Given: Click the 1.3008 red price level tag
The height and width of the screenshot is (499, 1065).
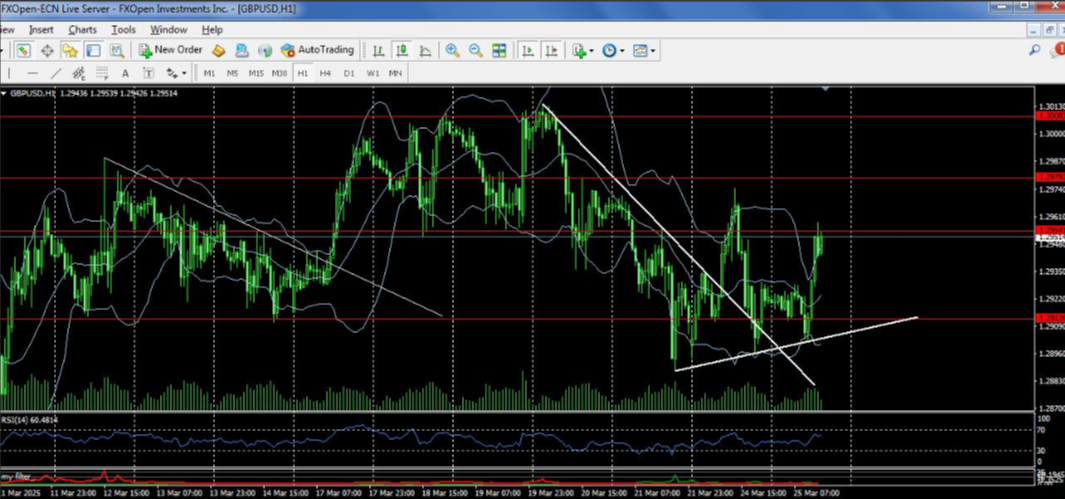Looking at the screenshot, I should click(1049, 116).
